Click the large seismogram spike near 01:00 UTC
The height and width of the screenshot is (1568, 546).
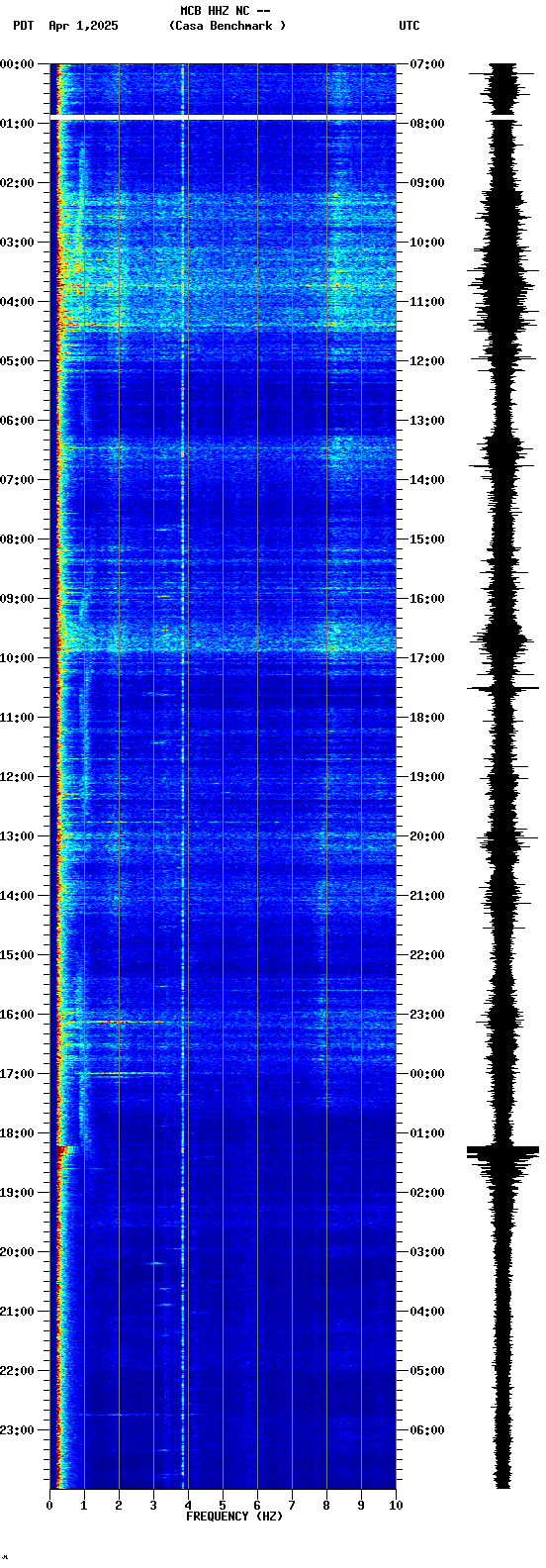[502, 1150]
